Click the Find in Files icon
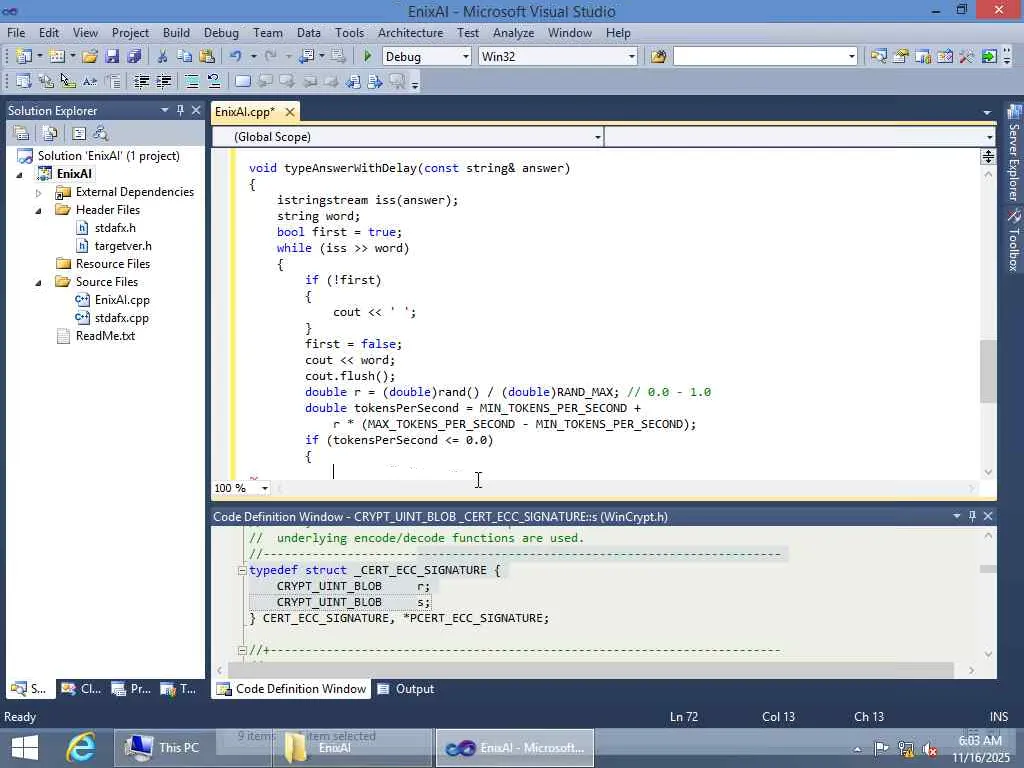Viewport: 1024px width, 768px height. [x=658, y=57]
